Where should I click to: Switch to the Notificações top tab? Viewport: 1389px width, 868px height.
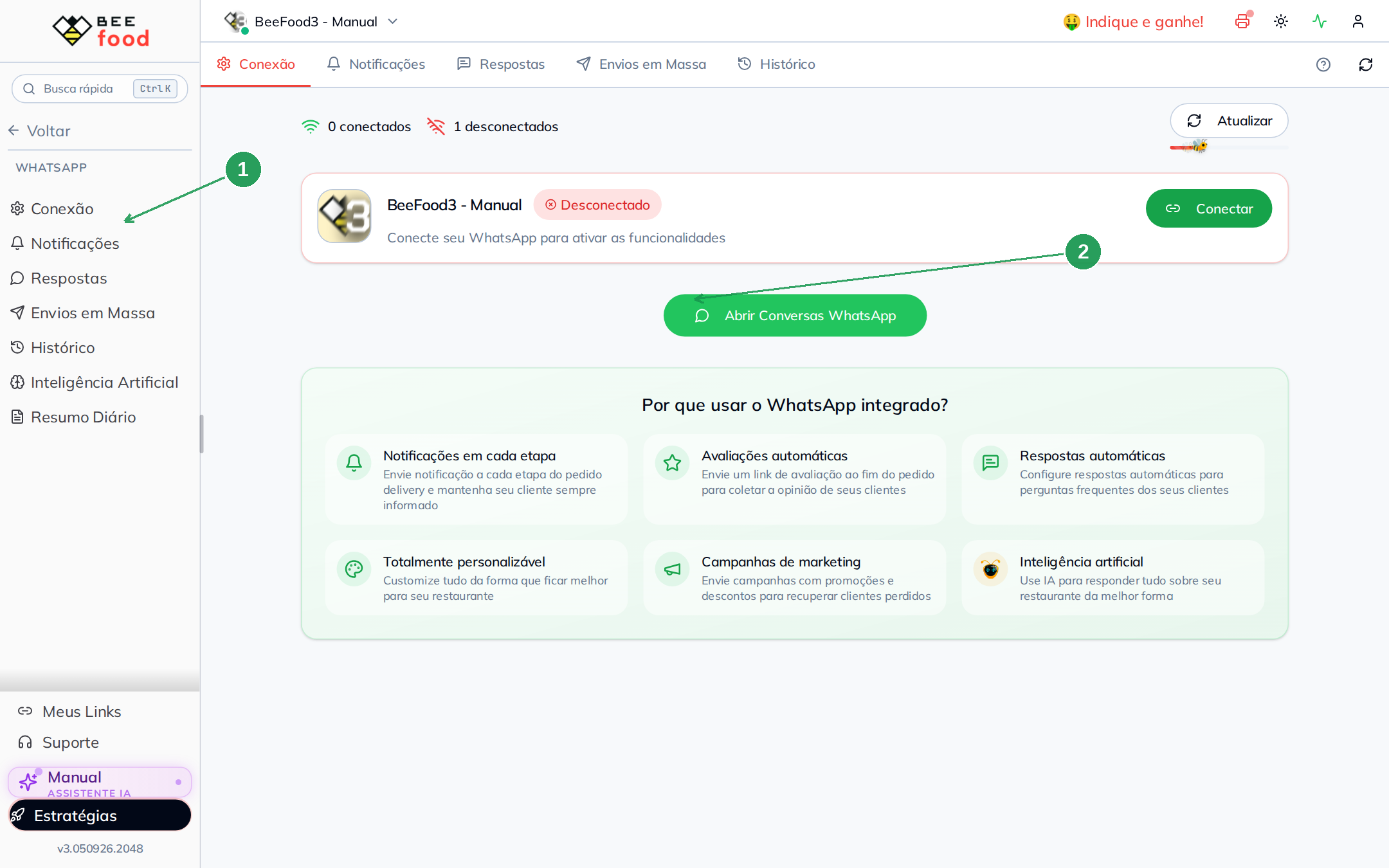pos(376,64)
